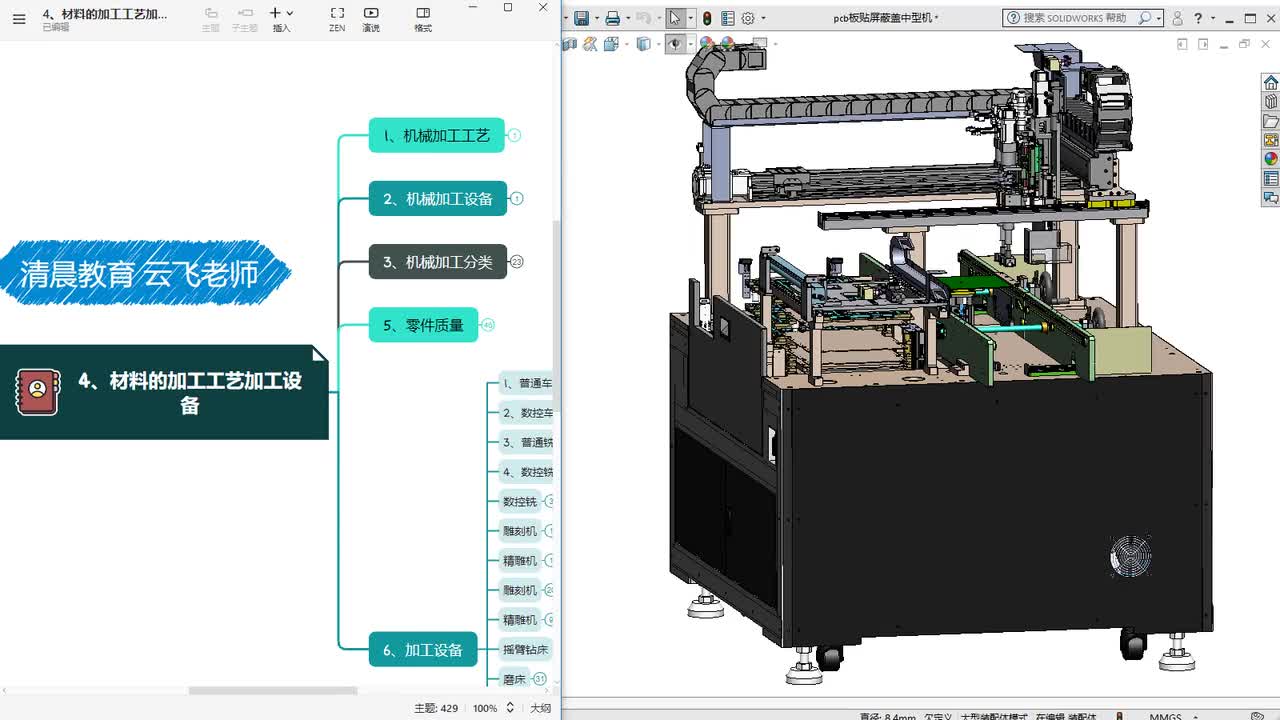Start the presentation (演说) mode
The height and width of the screenshot is (720, 1280).
point(371,18)
